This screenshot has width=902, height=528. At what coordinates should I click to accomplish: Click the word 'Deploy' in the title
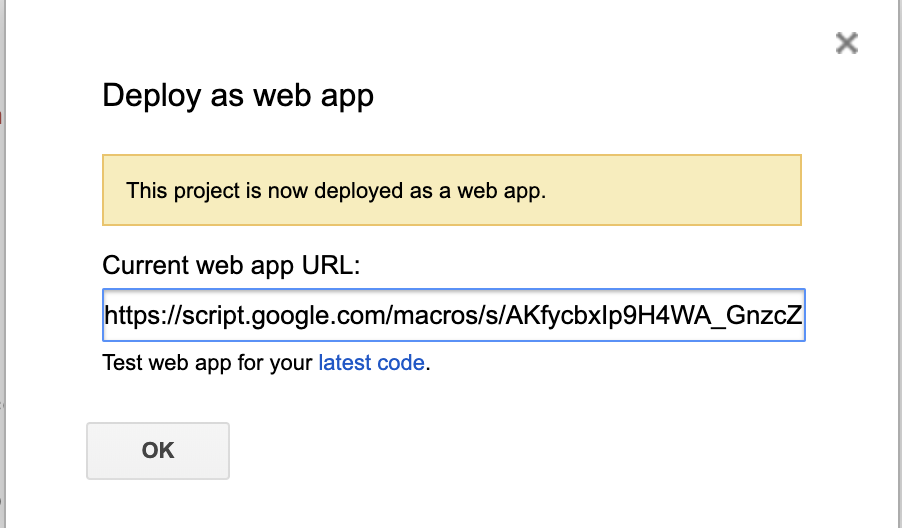click(x=152, y=95)
